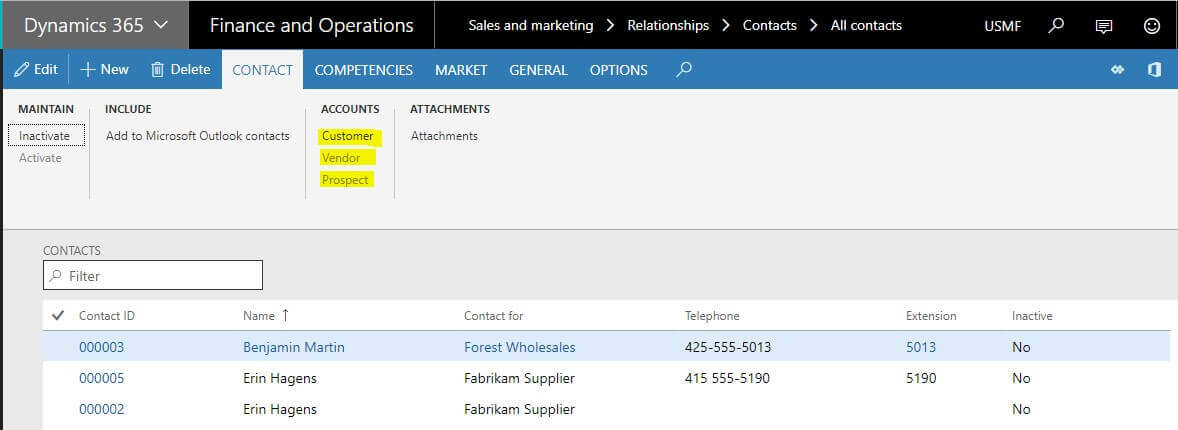Click the Delete trash button

tap(180, 69)
